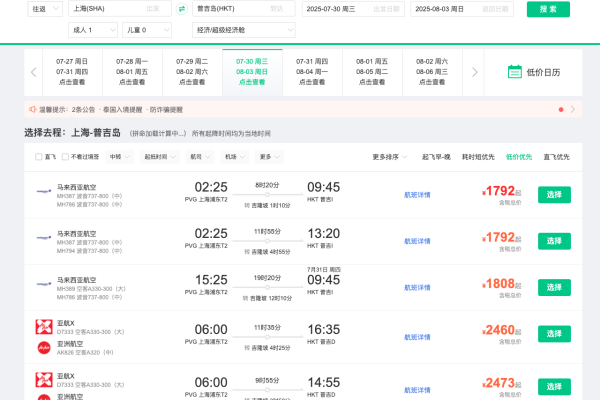Click the 泰国入境提醒 notice link

122,110
